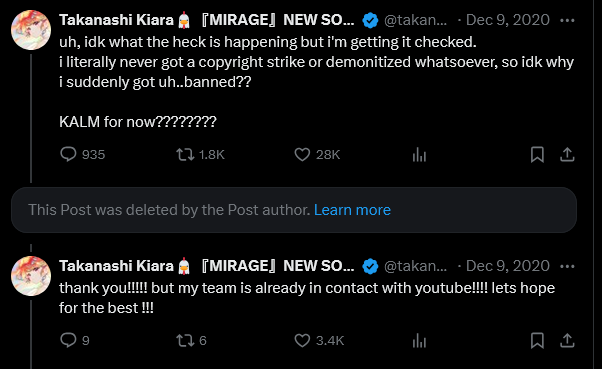Reply to the copyright strike post

[82, 155]
